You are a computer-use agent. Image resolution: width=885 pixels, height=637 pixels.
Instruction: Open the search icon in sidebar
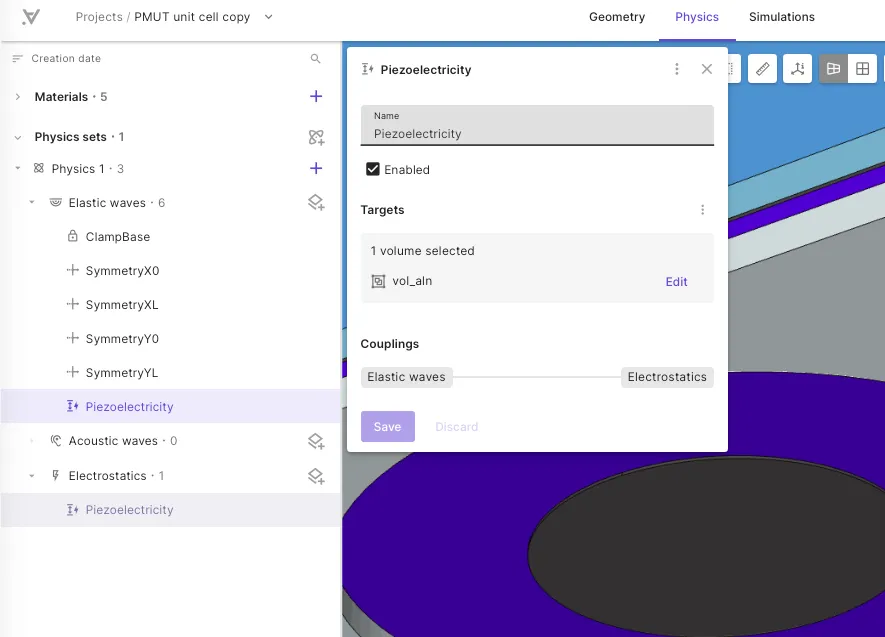tap(316, 59)
